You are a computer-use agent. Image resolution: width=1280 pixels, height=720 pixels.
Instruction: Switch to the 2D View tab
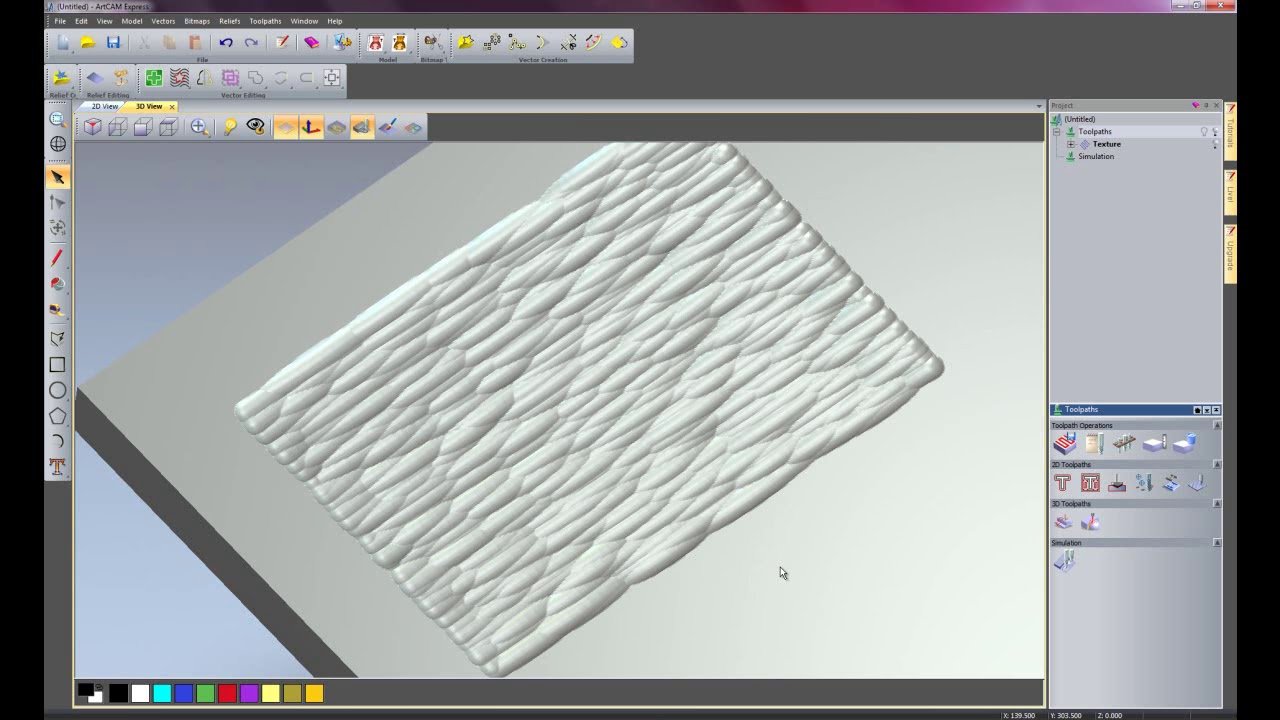coord(104,106)
